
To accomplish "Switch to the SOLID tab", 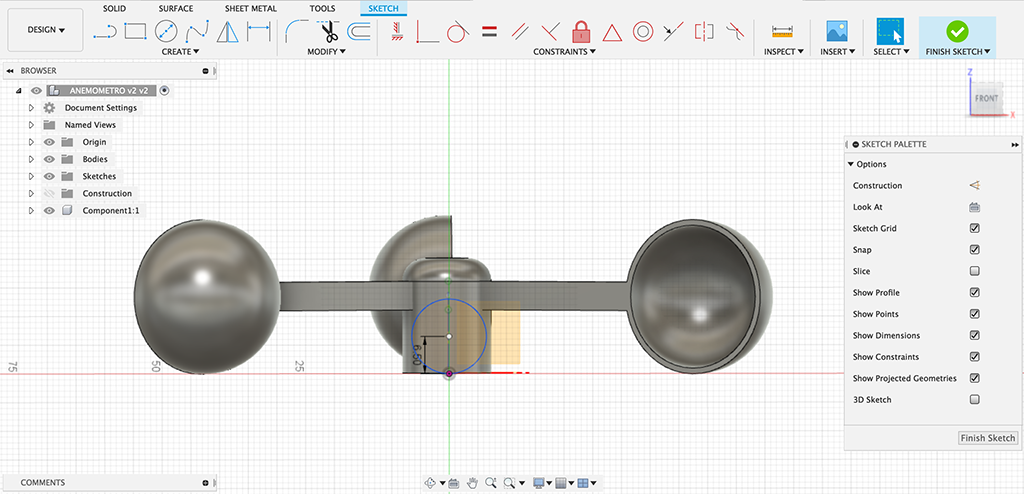I will tap(114, 8).
